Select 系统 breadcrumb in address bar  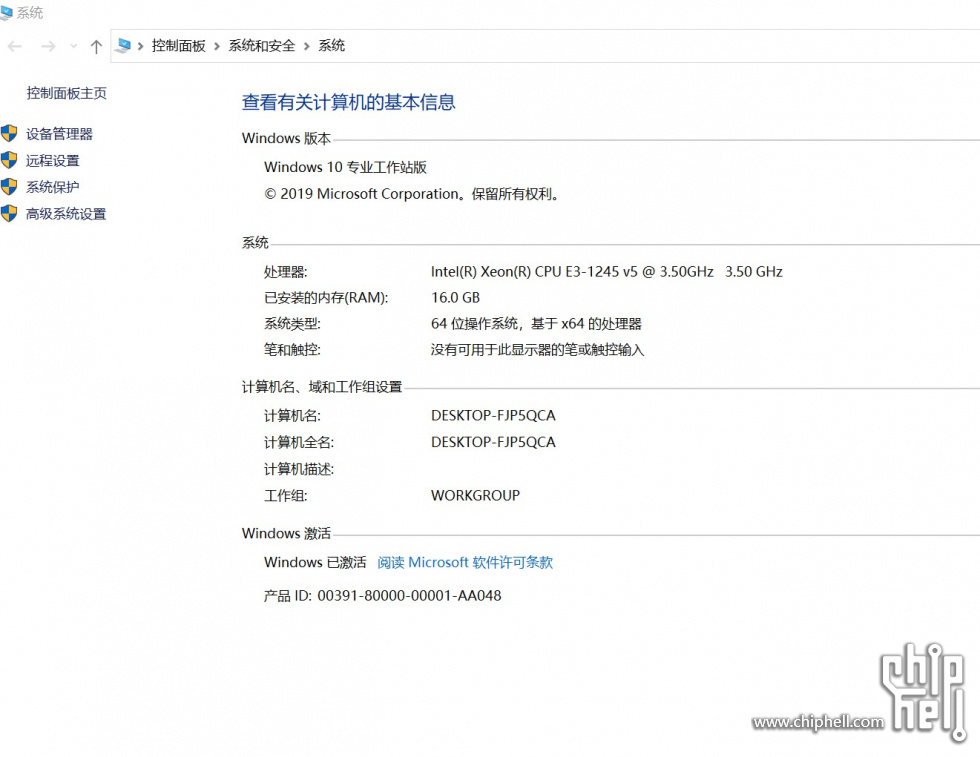[x=332, y=46]
